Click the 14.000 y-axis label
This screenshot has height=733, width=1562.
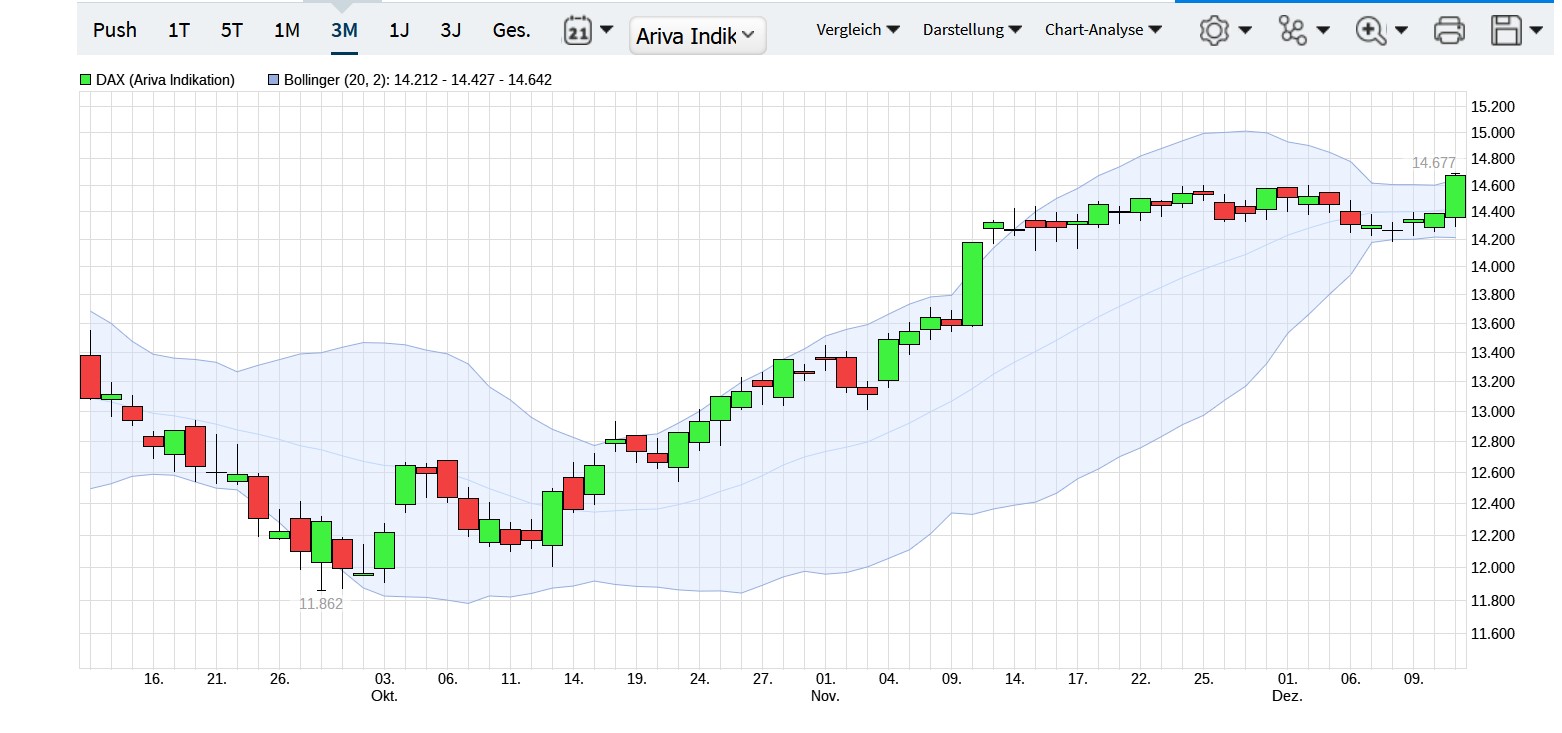coord(1493,266)
